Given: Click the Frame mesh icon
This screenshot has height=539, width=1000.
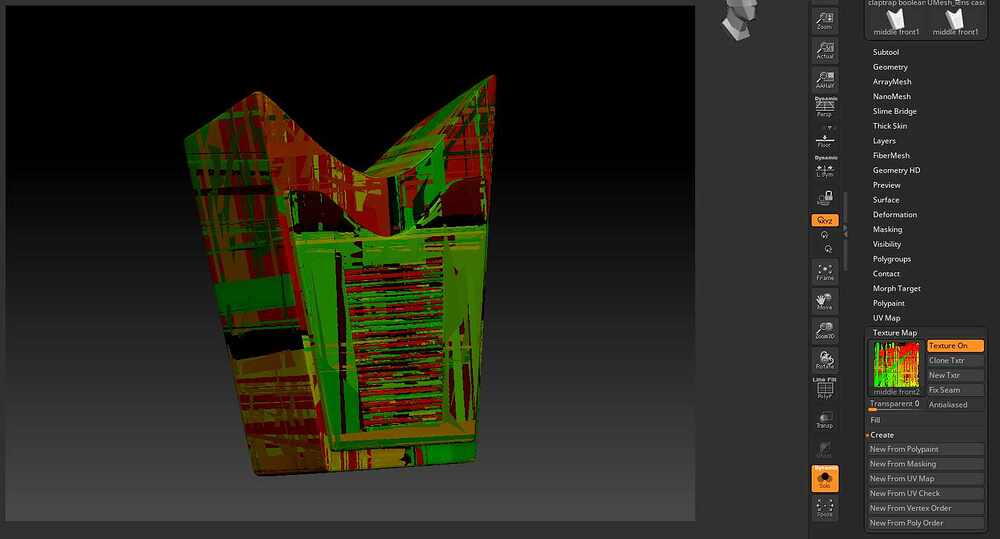Looking at the screenshot, I should (x=825, y=272).
